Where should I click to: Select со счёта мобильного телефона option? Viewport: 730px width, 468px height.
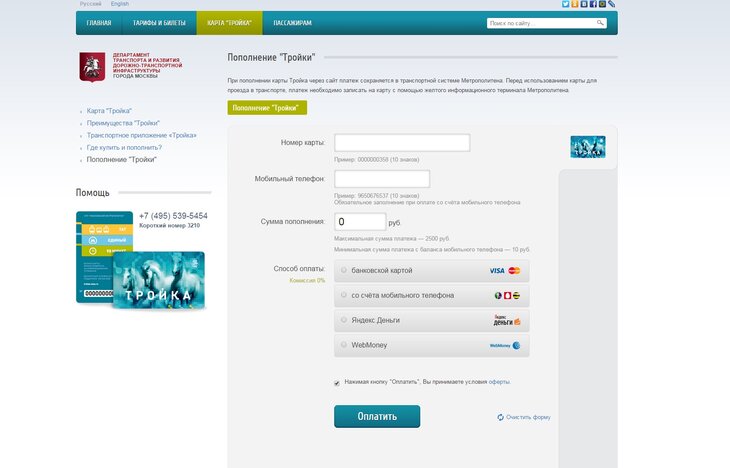pos(344,295)
